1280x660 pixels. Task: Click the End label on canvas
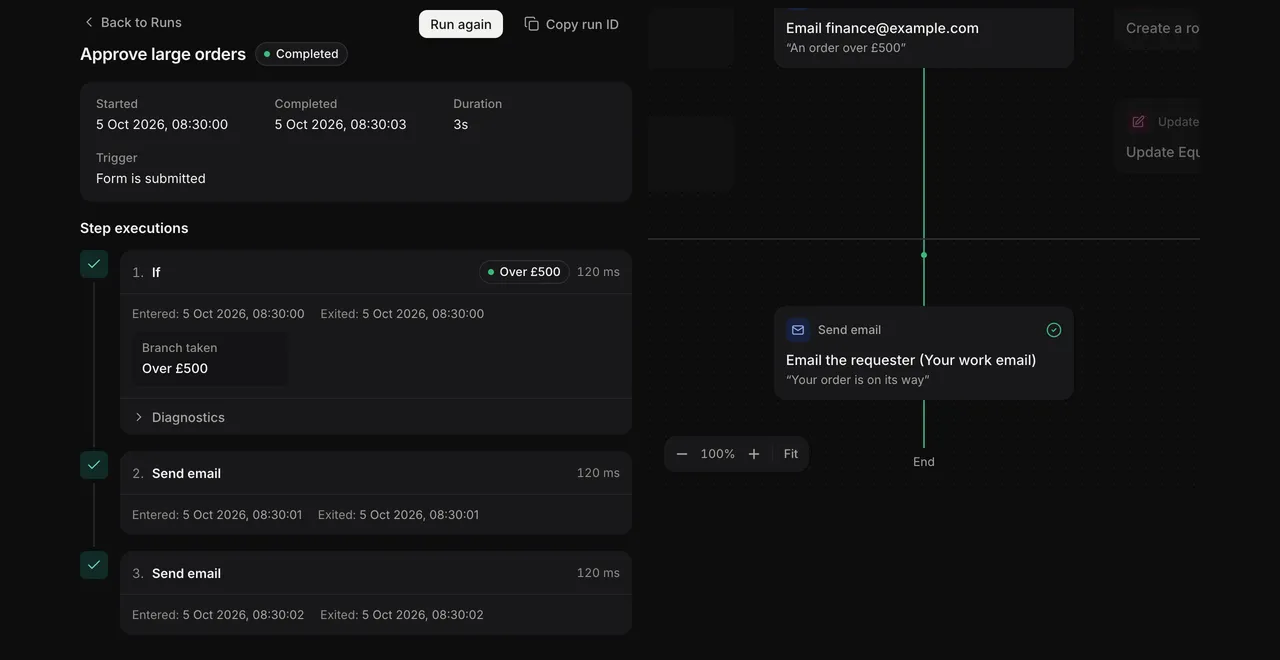click(x=924, y=462)
